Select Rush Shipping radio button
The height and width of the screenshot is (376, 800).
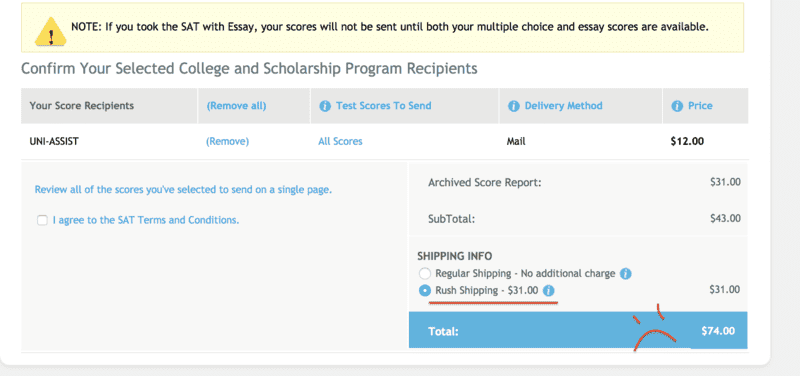click(x=424, y=291)
